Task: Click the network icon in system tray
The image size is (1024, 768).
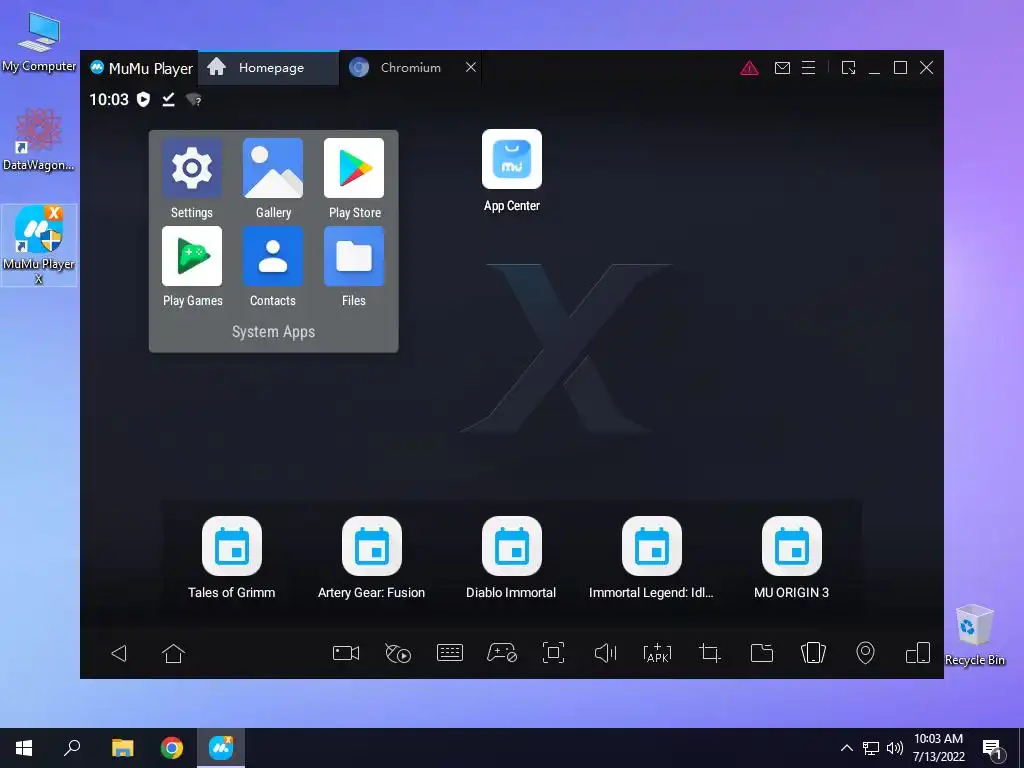Action: click(871, 748)
